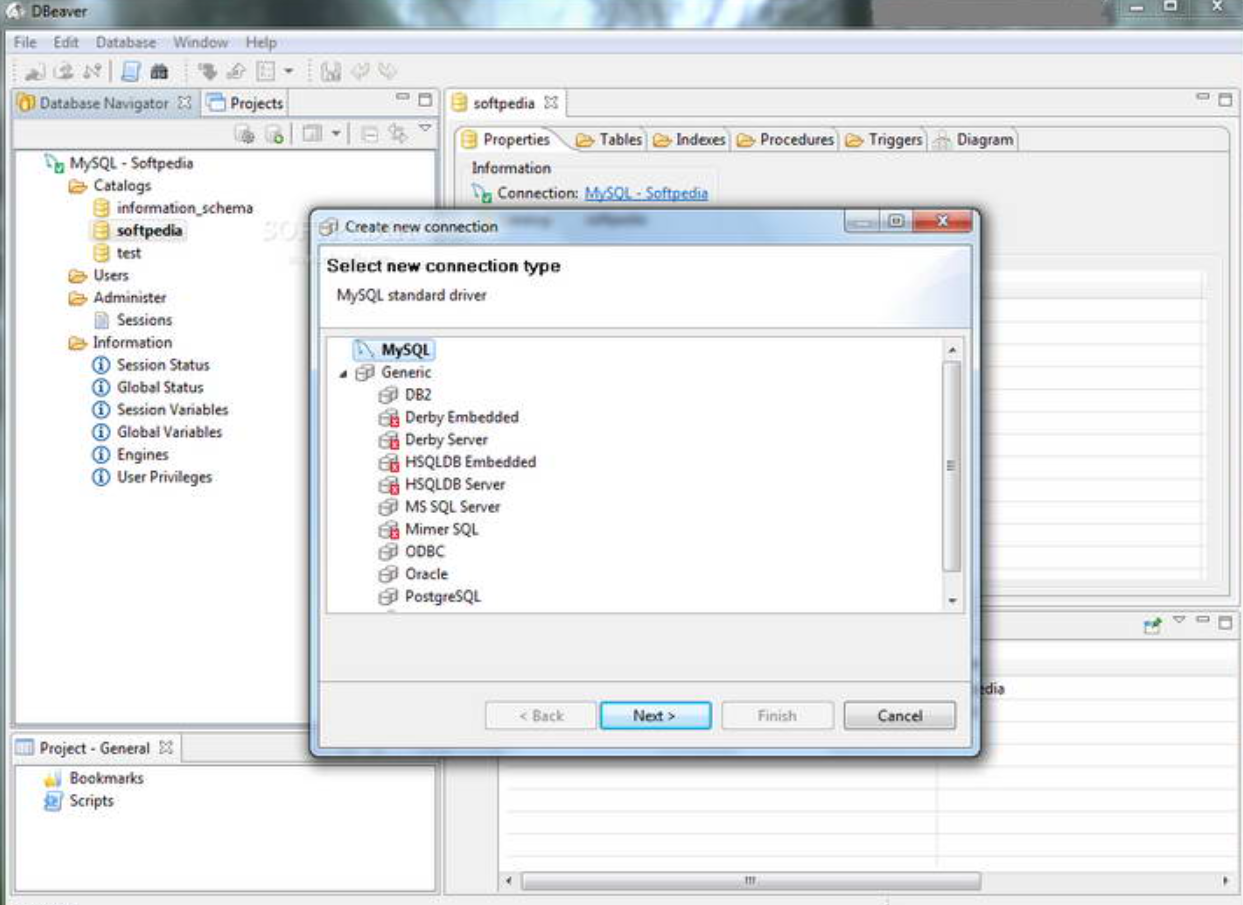Open the Window menu
The image size is (1243, 905).
(200, 43)
